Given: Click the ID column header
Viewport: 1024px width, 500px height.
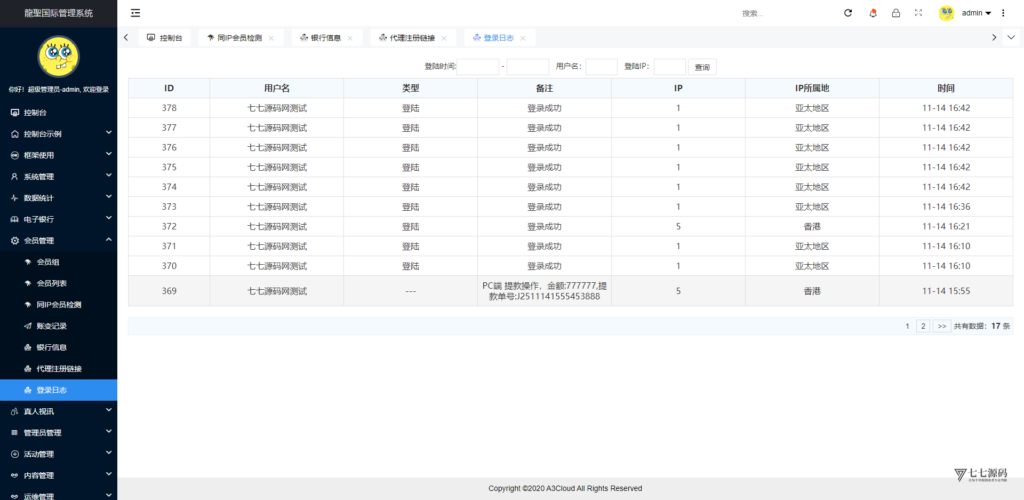Looking at the screenshot, I should pyautogui.click(x=169, y=88).
